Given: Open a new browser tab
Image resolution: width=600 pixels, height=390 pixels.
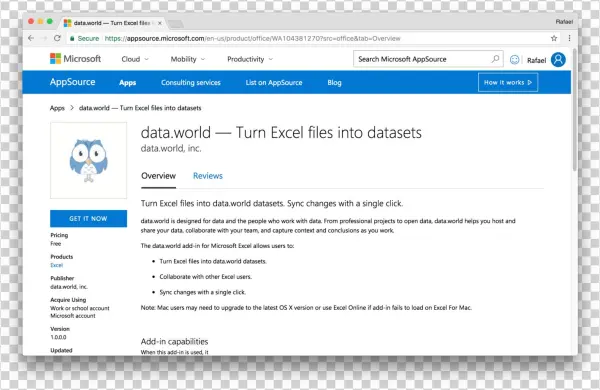Looking at the screenshot, I should pos(176,24).
